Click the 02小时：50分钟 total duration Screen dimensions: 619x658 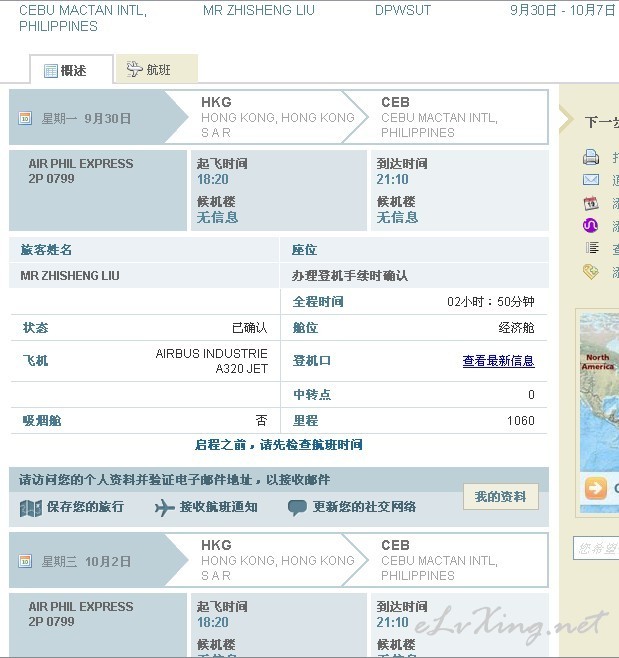pyautogui.click(x=491, y=301)
